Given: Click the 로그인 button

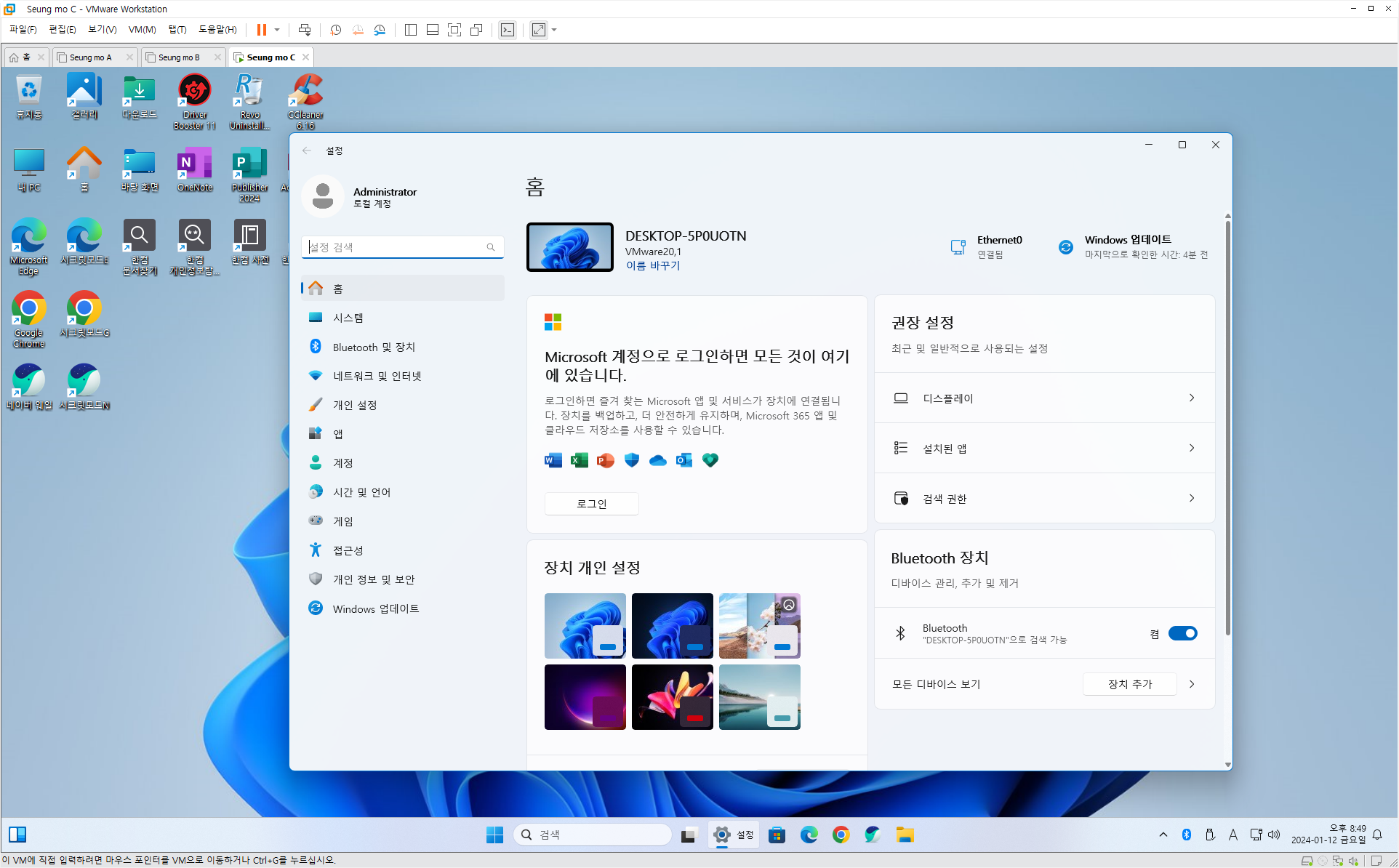Looking at the screenshot, I should [x=591, y=503].
